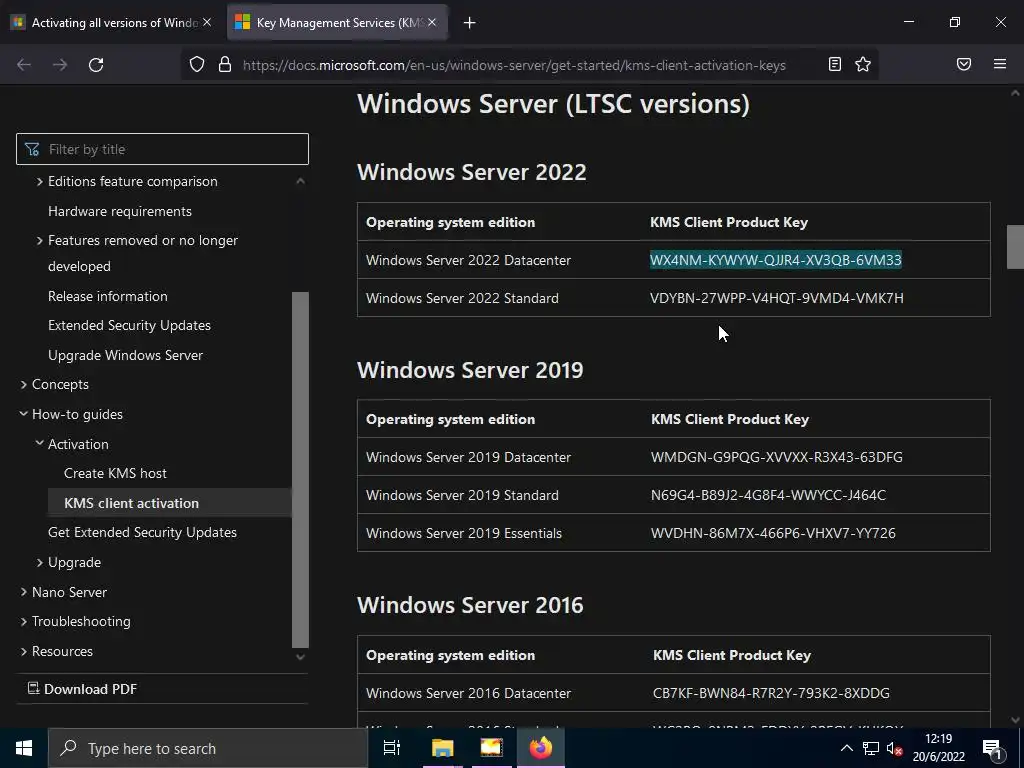The width and height of the screenshot is (1024, 768).
Task: Click the Server 2019 Datacenter key
Action: click(776, 457)
